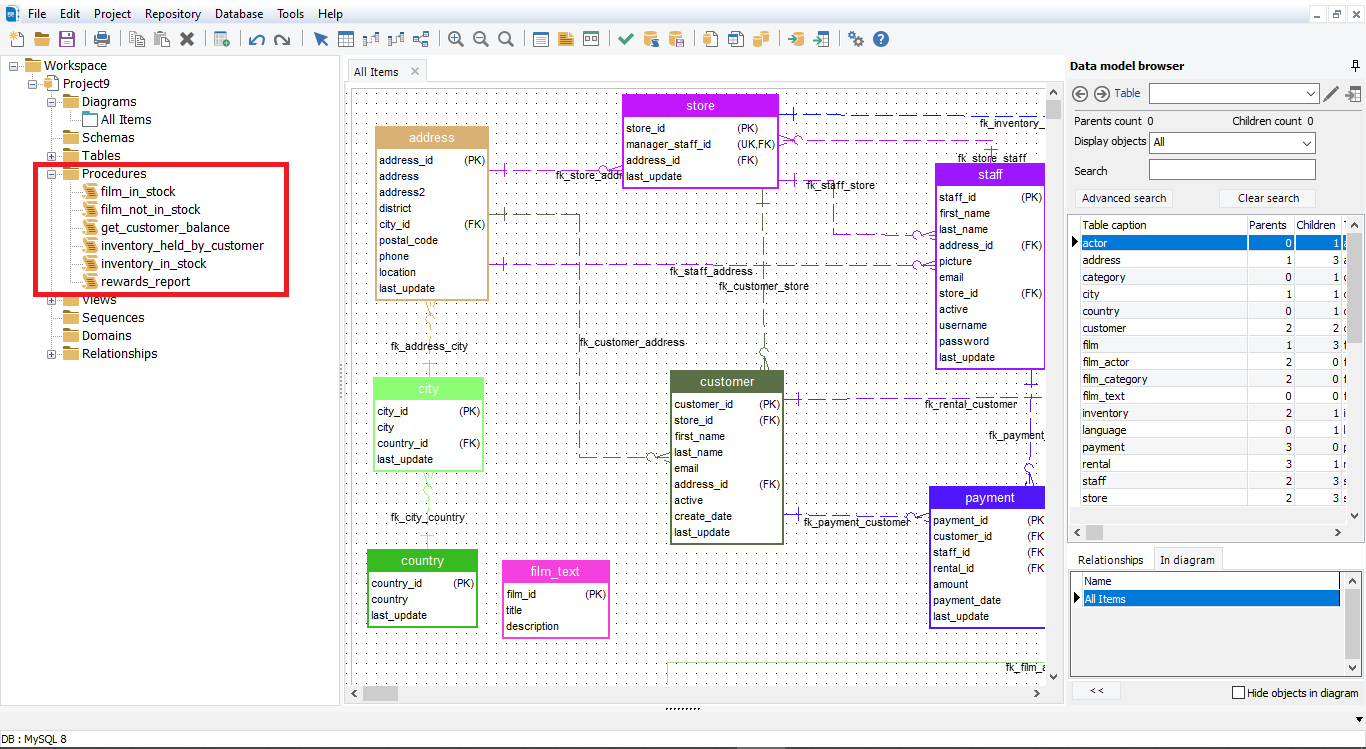Zoom in using the magnifier plus icon
Viewport: 1366px width, 749px height.
point(456,39)
